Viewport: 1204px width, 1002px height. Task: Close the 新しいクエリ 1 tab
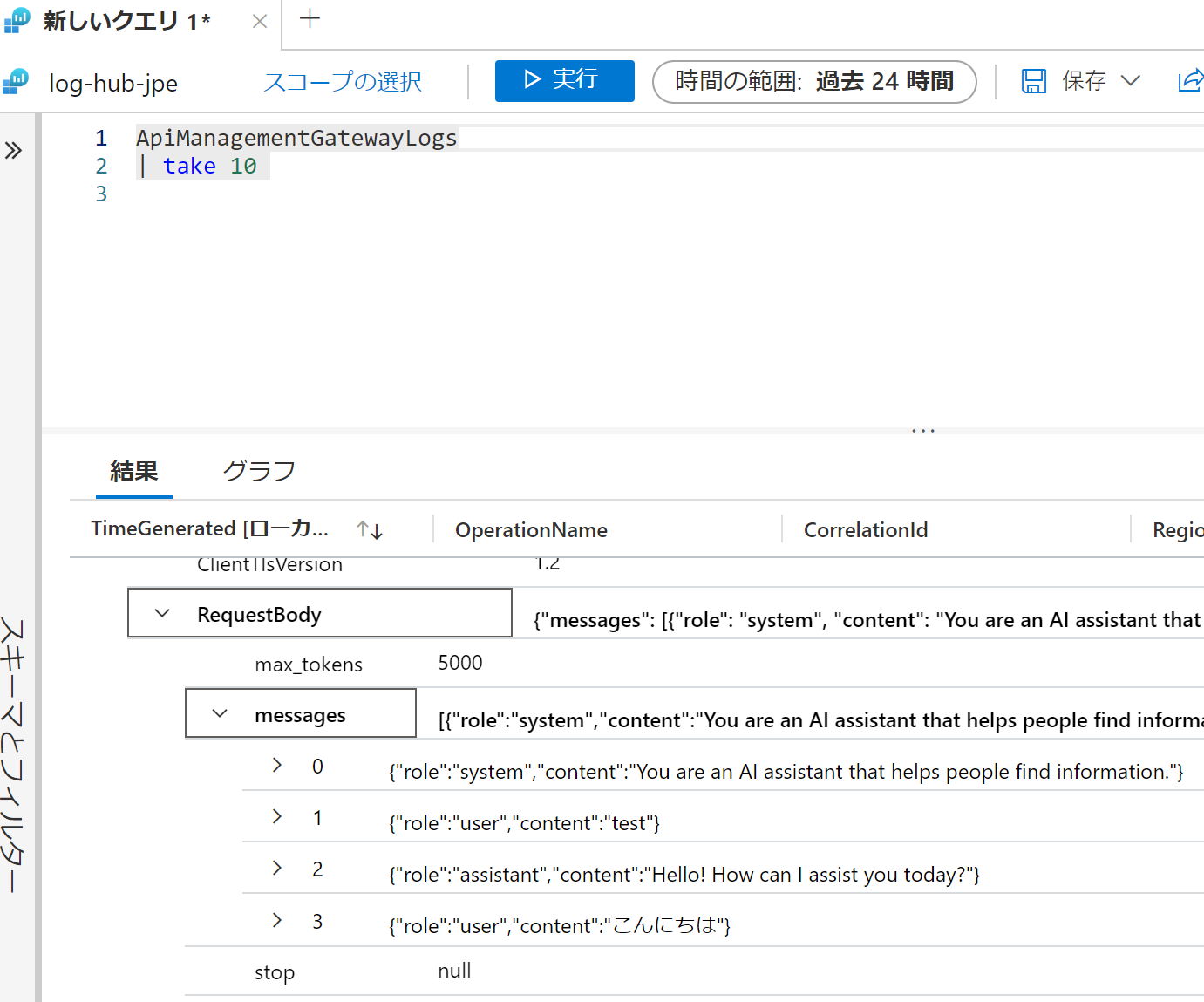click(x=259, y=21)
